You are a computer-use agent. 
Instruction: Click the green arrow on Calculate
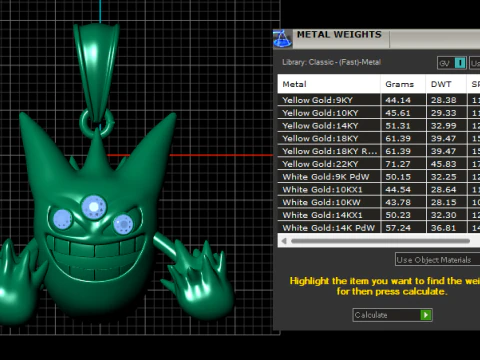coord(426,315)
